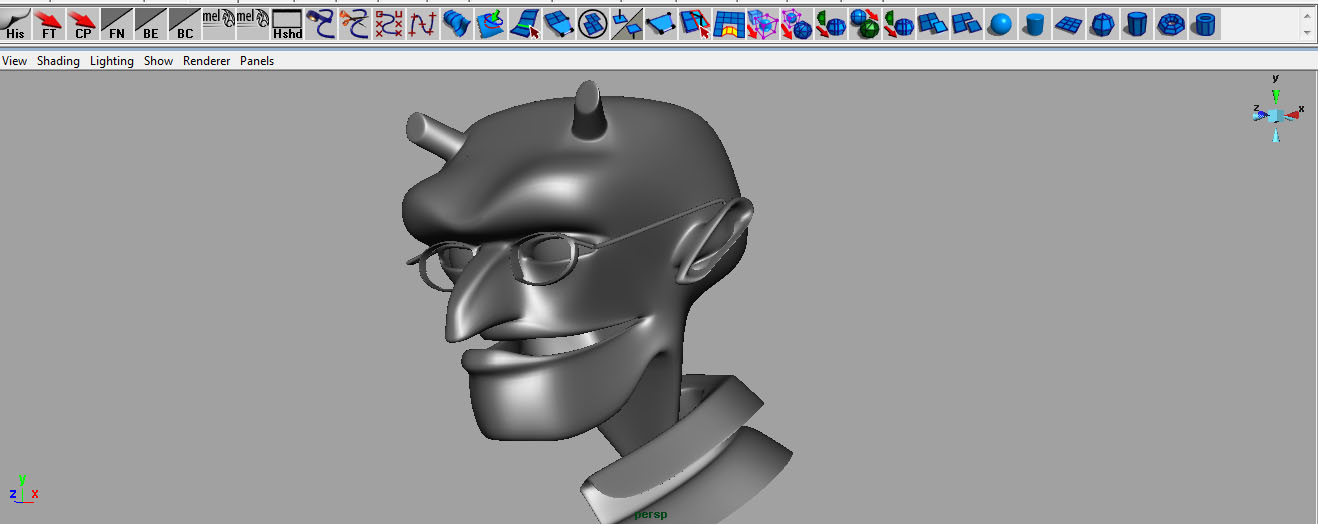Select the cut curve scissors icon
Image resolution: width=1318 pixels, height=524 pixels.
coord(355,23)
